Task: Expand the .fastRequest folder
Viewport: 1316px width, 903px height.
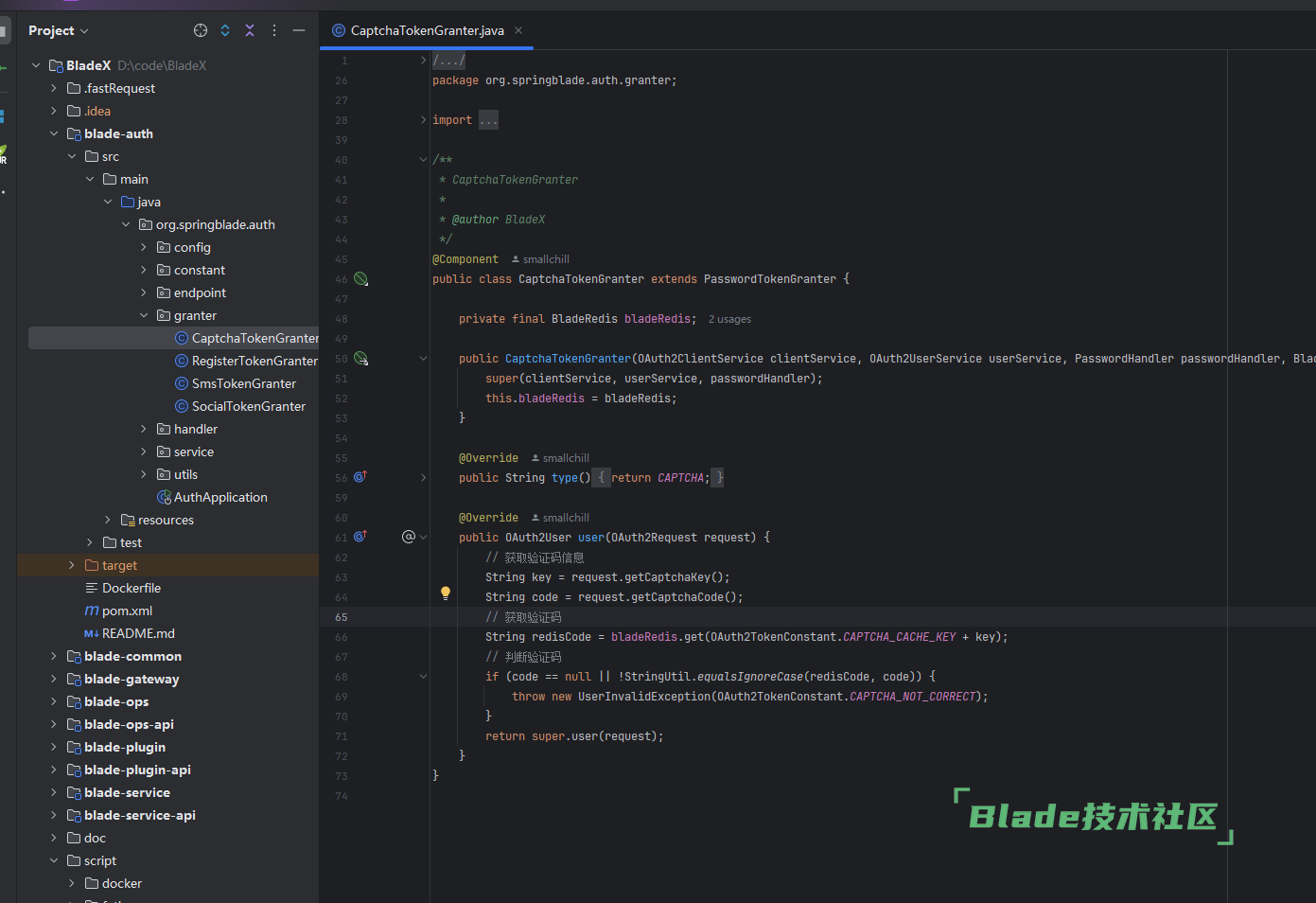Action: coord(54,88)
